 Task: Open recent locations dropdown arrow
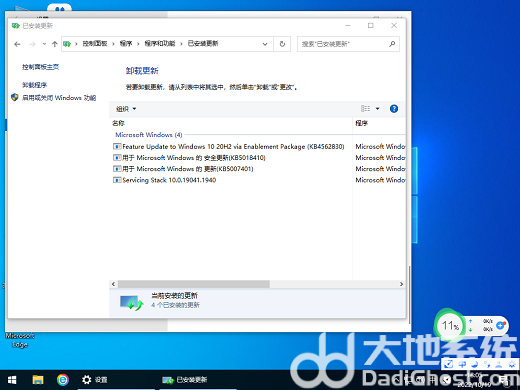pyautogui.click(x=44, y=44)
